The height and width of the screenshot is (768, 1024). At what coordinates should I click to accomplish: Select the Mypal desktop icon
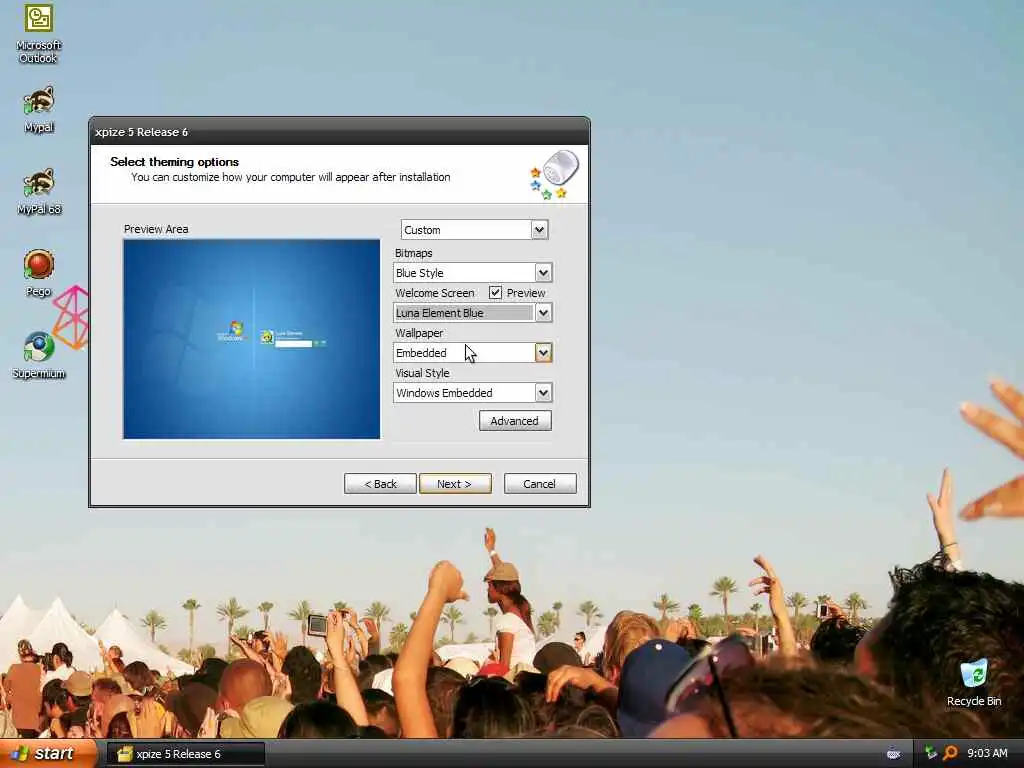(39, 109)
